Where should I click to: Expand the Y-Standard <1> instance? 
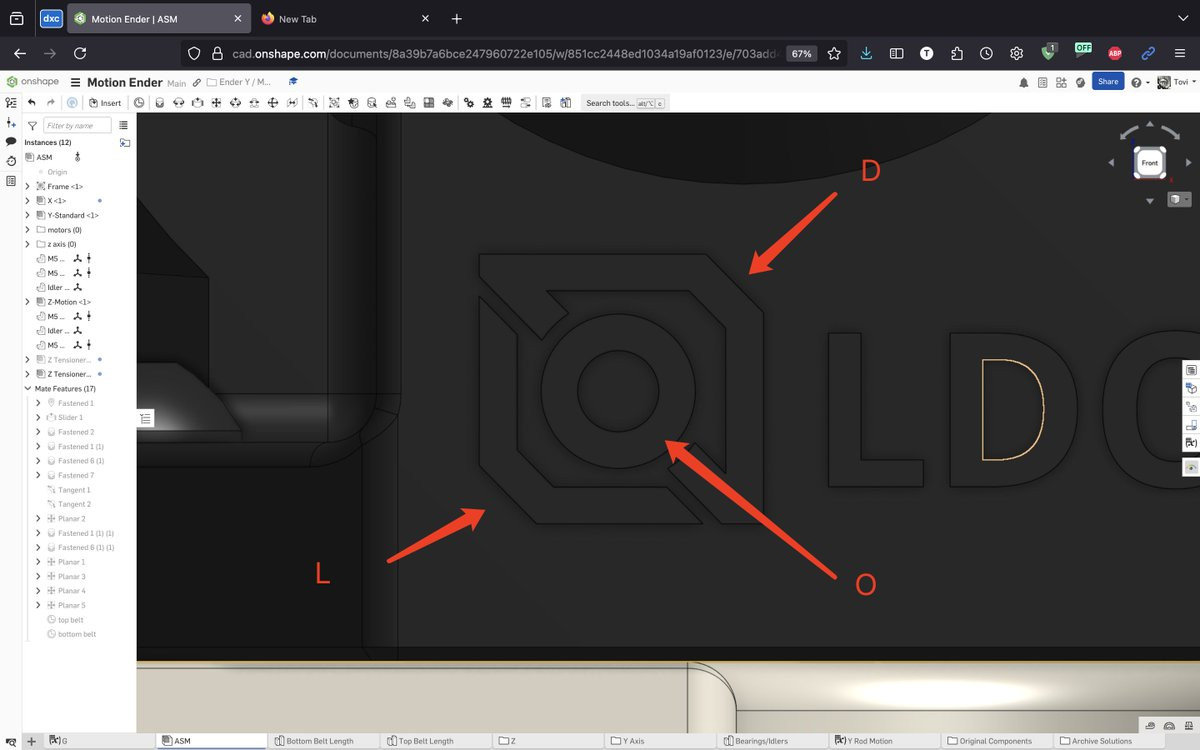(27, 215)
